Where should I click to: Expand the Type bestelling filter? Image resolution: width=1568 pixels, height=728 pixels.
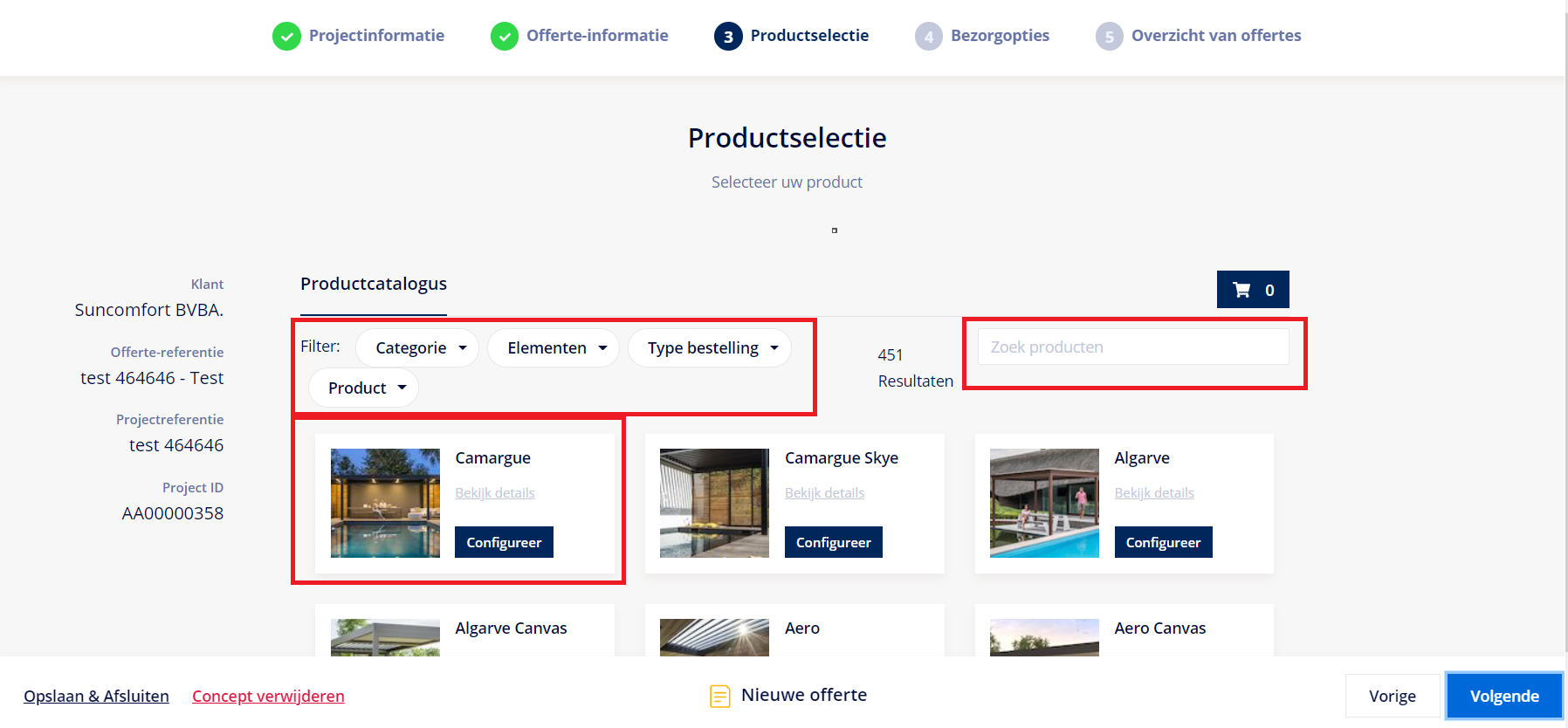pyautogui.click(x=709, y=348)
